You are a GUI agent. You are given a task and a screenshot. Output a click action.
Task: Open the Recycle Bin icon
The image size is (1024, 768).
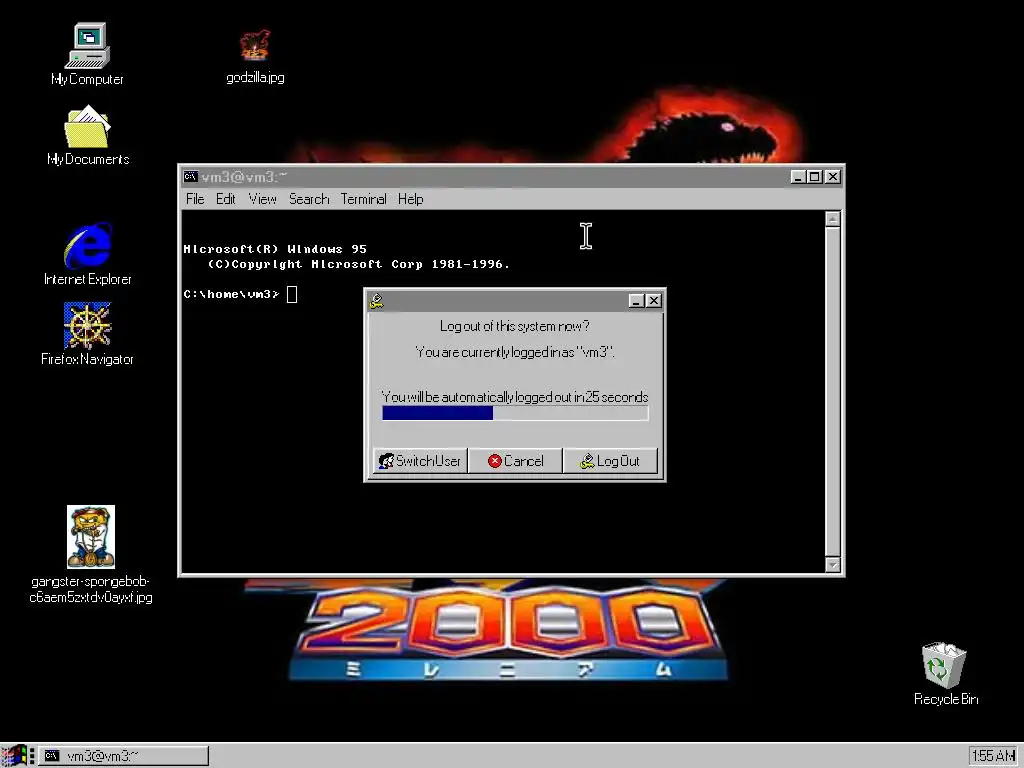tap(946, 673)
